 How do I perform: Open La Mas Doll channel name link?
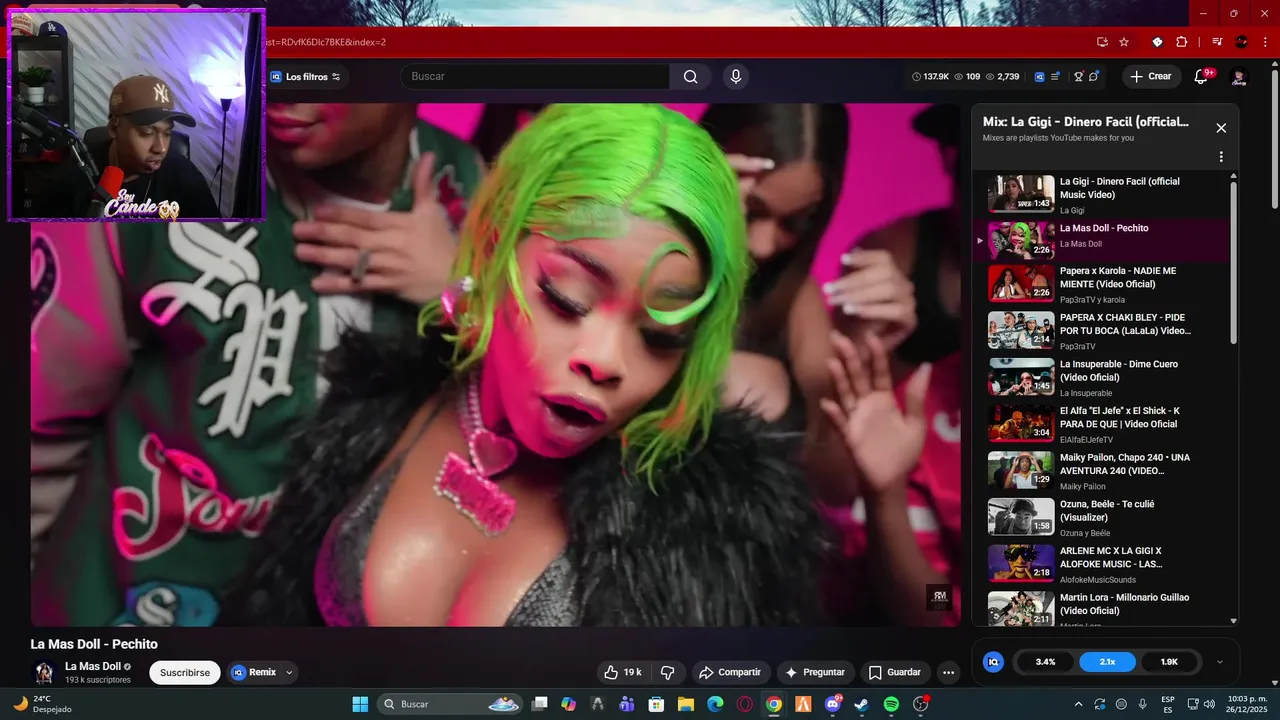click(x=93, y=666)
